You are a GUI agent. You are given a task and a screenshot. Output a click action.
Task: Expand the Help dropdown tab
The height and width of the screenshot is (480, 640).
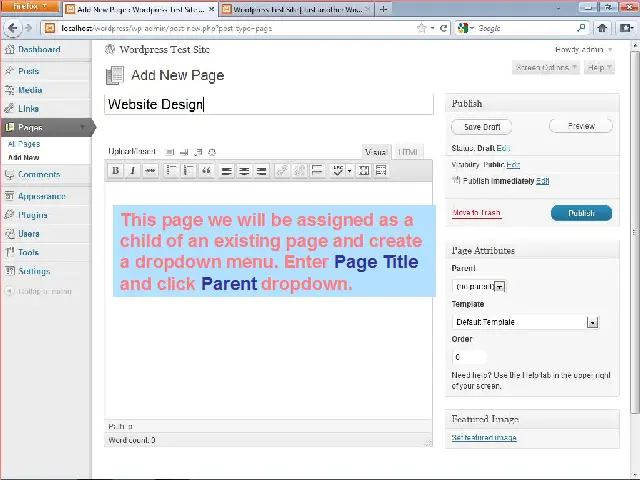pyautogui.click(x=597, y=68)
